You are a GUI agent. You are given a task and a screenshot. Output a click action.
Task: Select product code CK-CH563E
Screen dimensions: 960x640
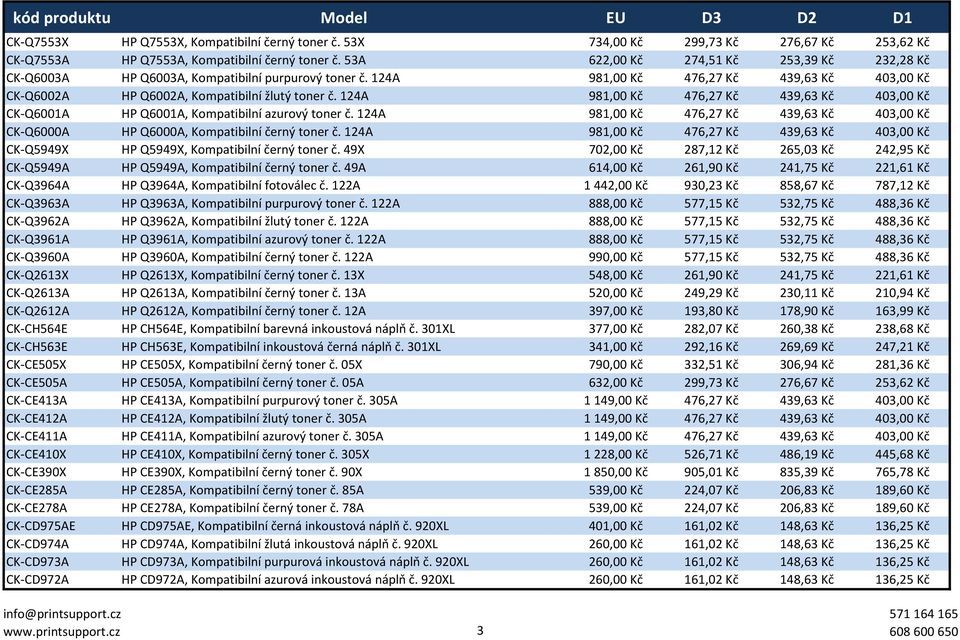[x=37, y=347]
